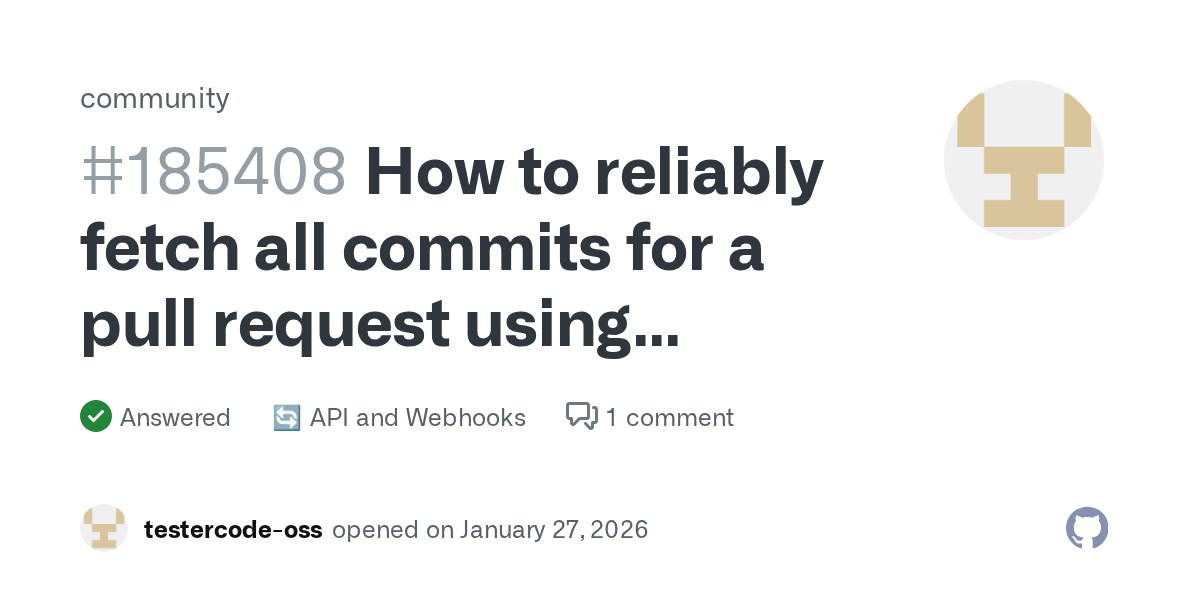This screenshot has width=1200, height=600.
Task: Open the testercode-oss user profile name
Action: coord(233,529)
